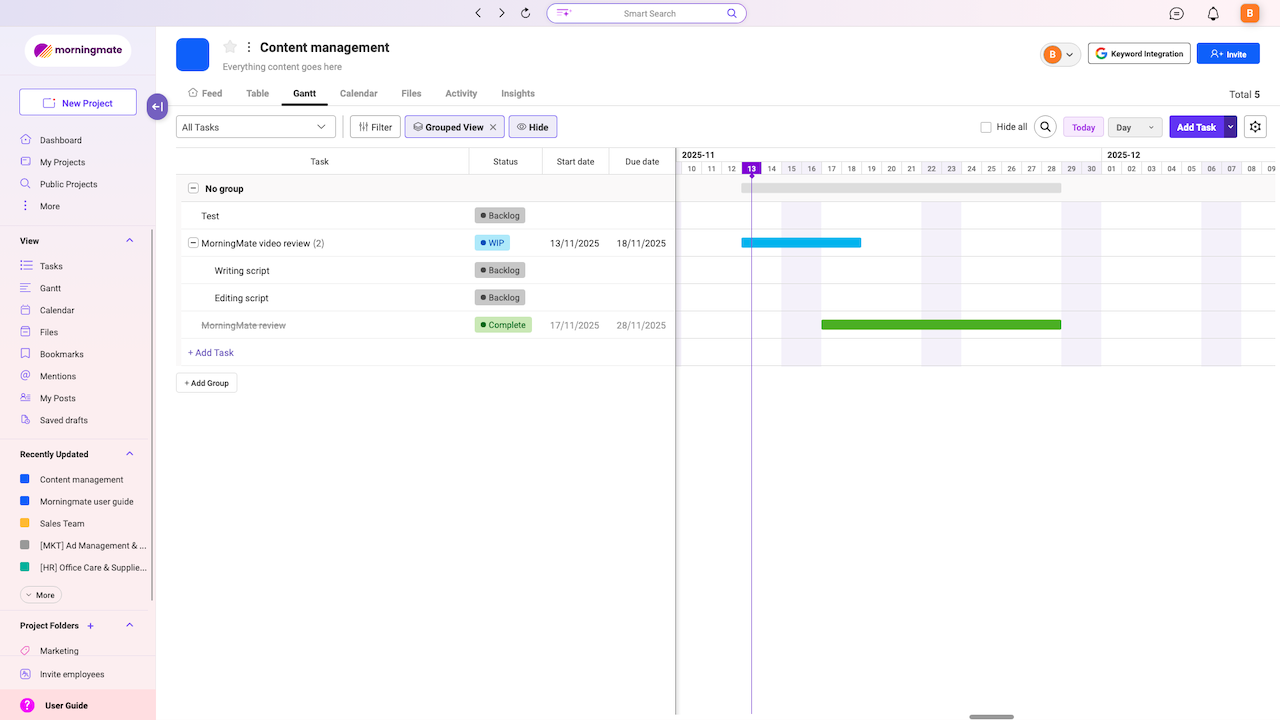Collapse the left sidebar with the arrow button

(x=156, y=106)
